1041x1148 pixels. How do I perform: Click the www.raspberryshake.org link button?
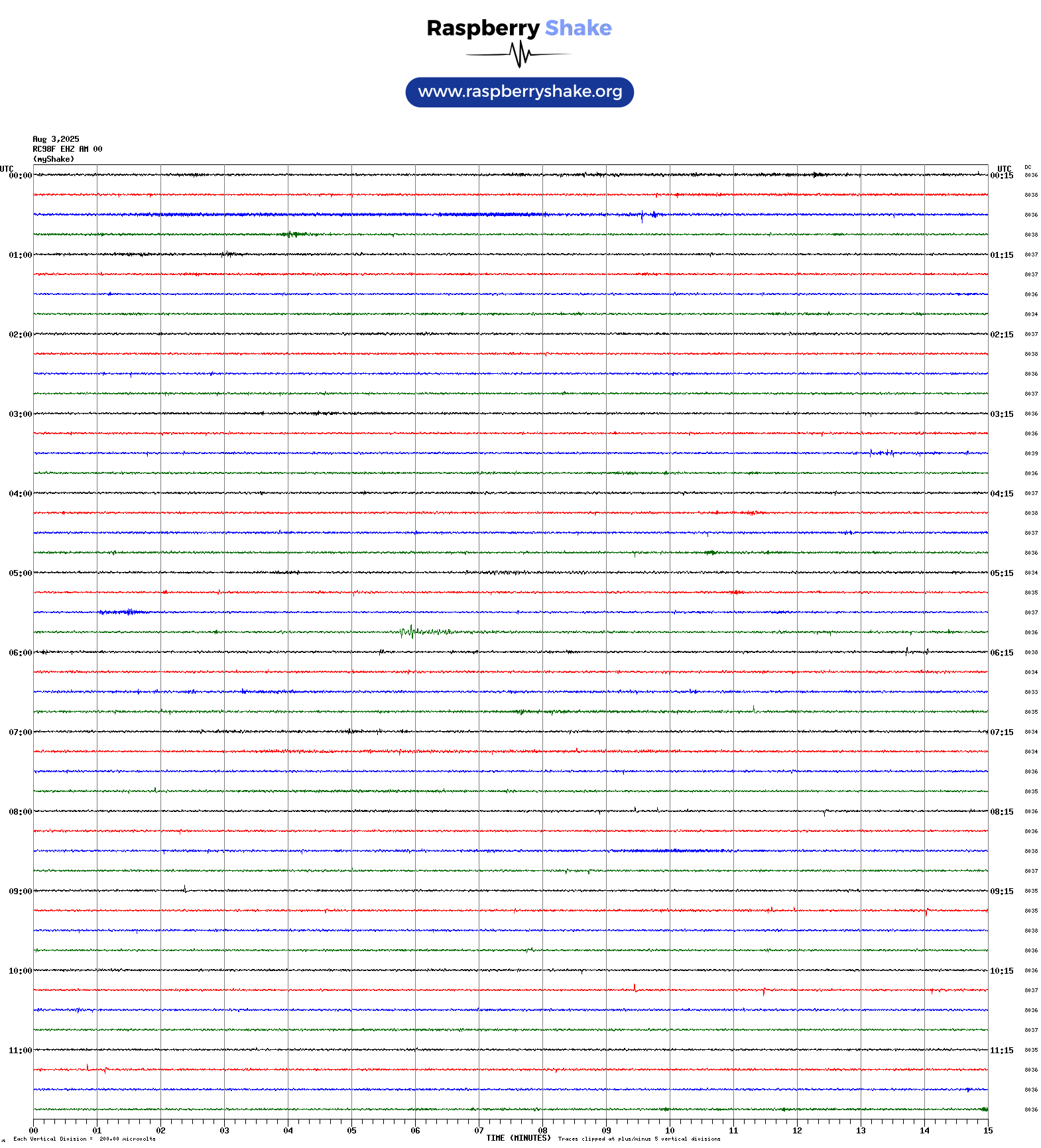point(520,92)
